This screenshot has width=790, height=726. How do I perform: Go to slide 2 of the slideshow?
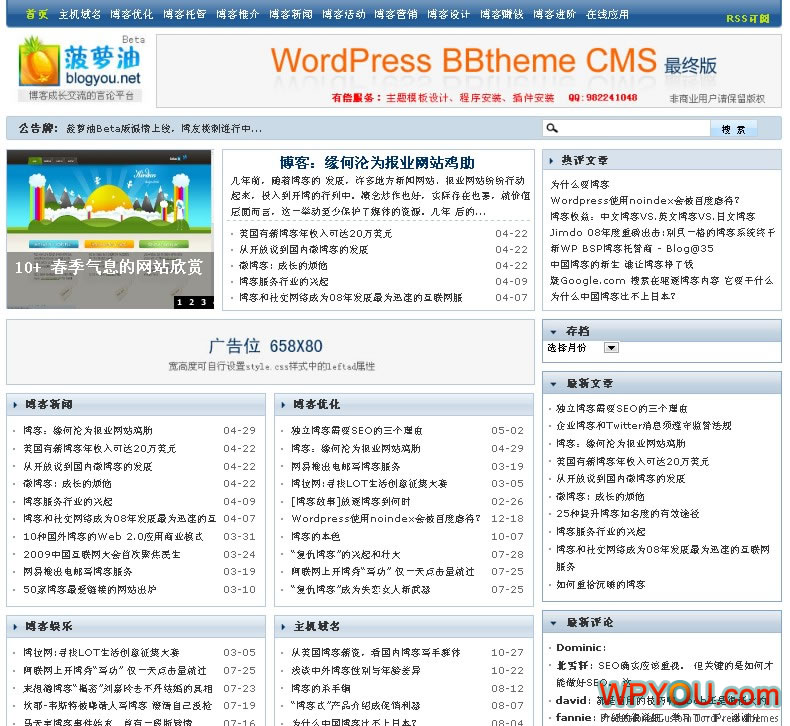point(191,302)
